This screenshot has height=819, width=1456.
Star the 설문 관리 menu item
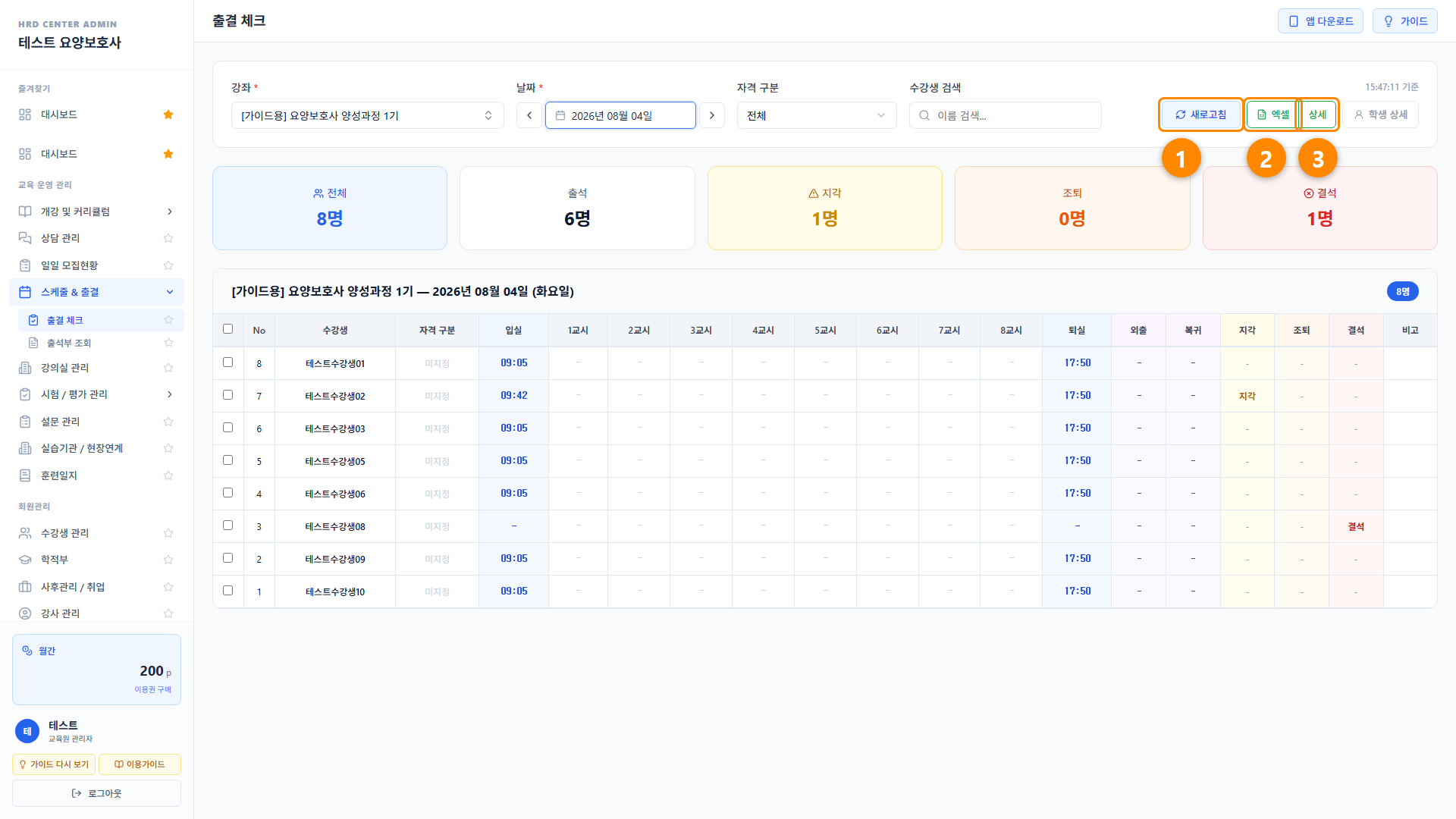pos(168,422)
